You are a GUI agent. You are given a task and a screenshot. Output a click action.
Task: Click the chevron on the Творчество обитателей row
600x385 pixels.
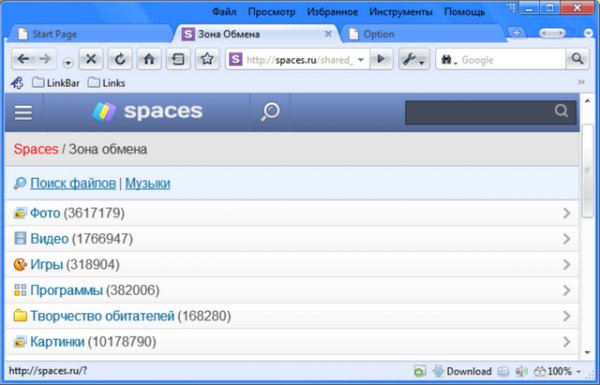(567, 316)
